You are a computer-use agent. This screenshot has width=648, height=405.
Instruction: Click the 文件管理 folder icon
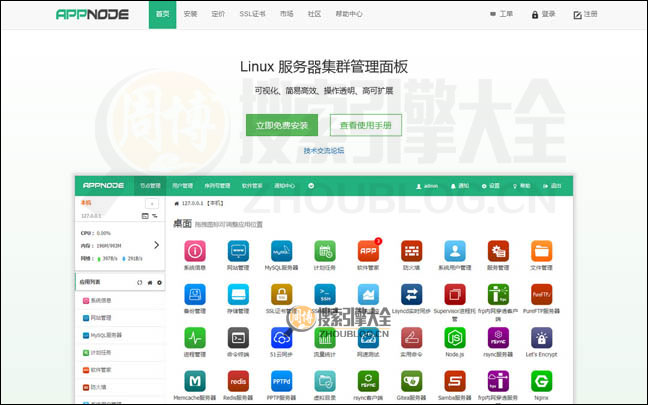point(541,251)
